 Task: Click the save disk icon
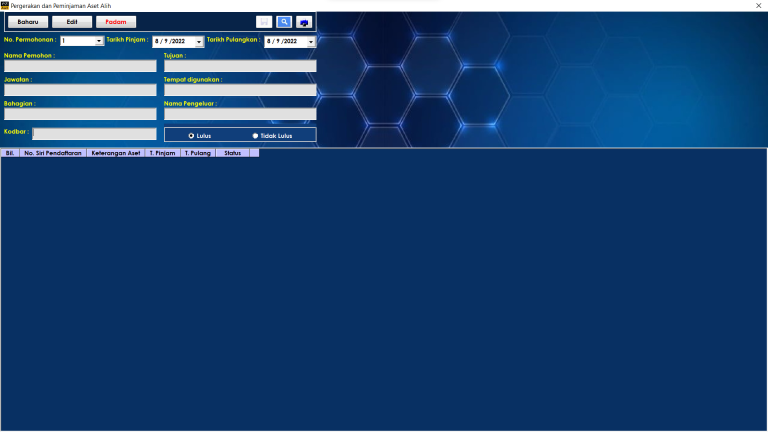click(264, 22)
